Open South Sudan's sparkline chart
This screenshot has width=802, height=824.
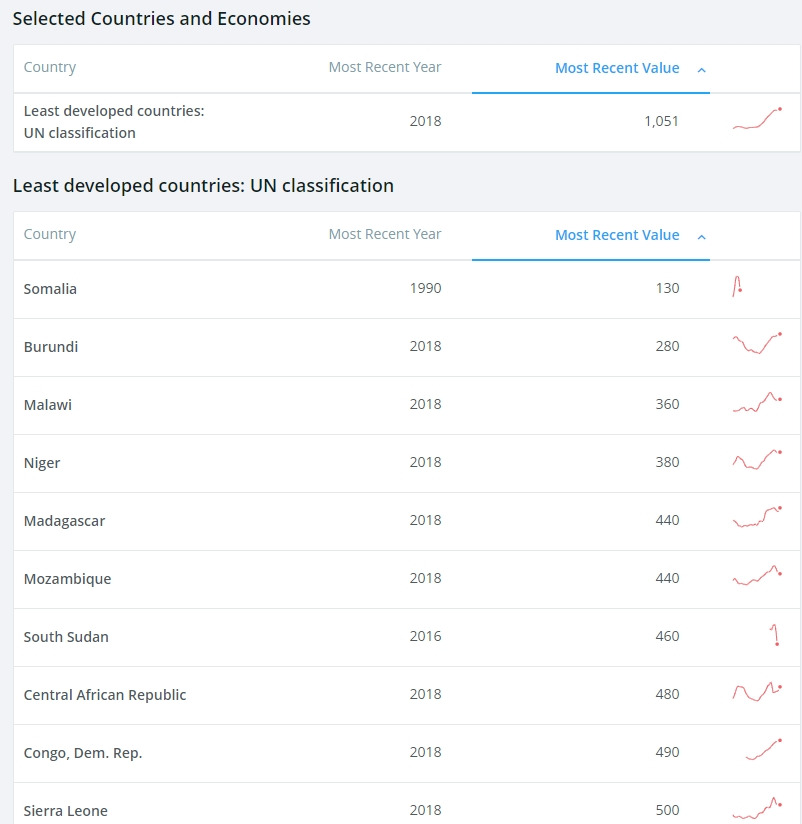pos(774,635)
